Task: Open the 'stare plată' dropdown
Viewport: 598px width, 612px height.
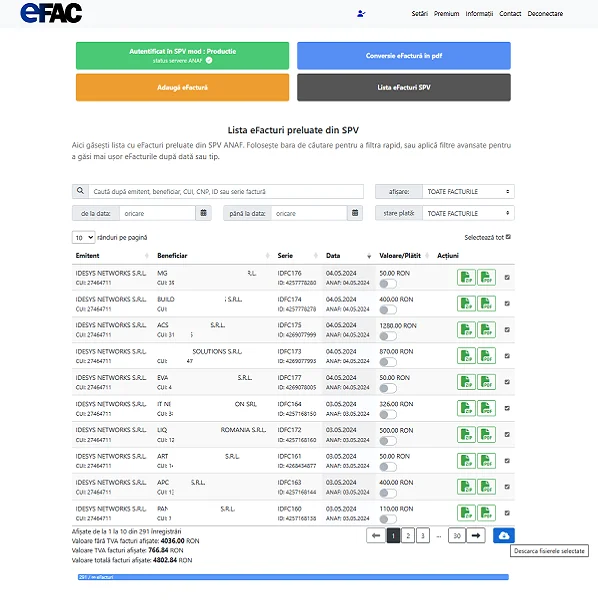Action: point(468,213)
